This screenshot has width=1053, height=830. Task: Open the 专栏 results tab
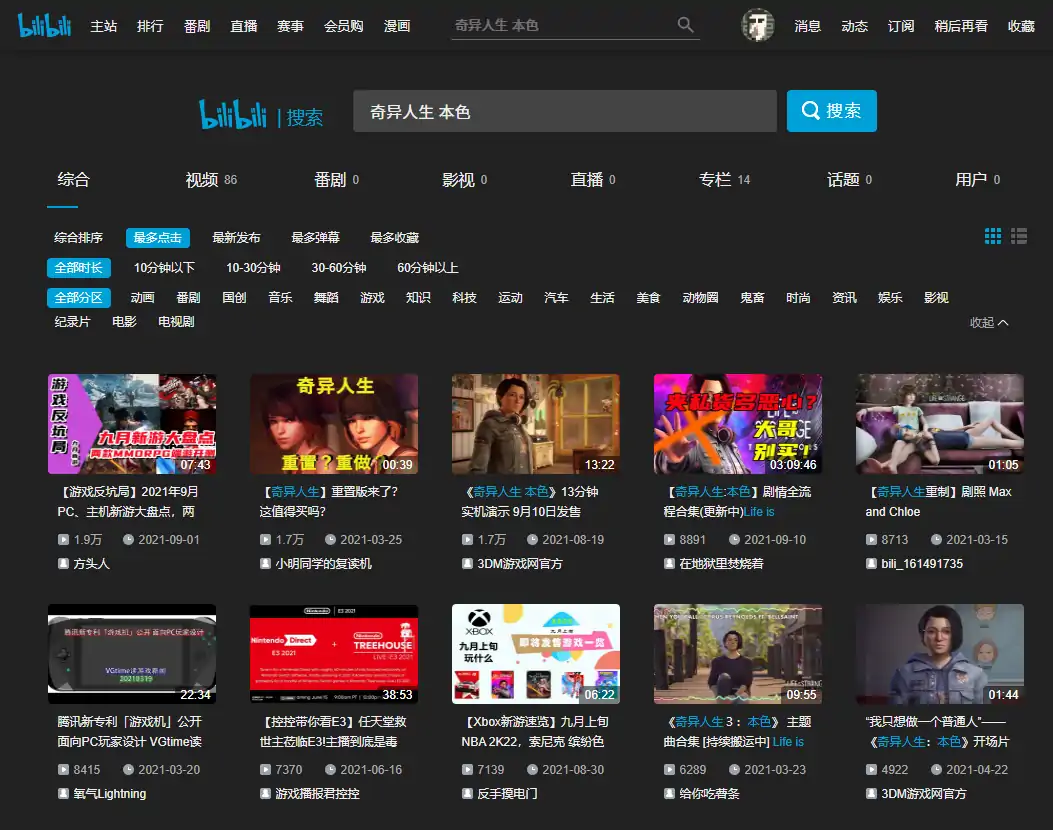725,180
